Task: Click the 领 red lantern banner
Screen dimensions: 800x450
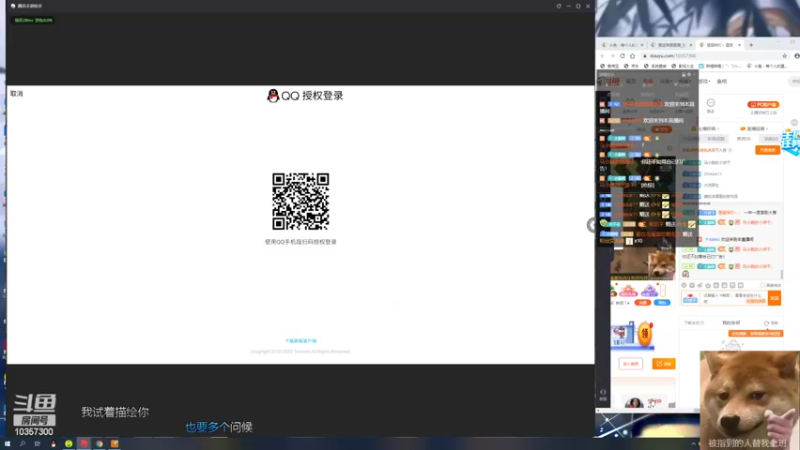Action: 645,334
